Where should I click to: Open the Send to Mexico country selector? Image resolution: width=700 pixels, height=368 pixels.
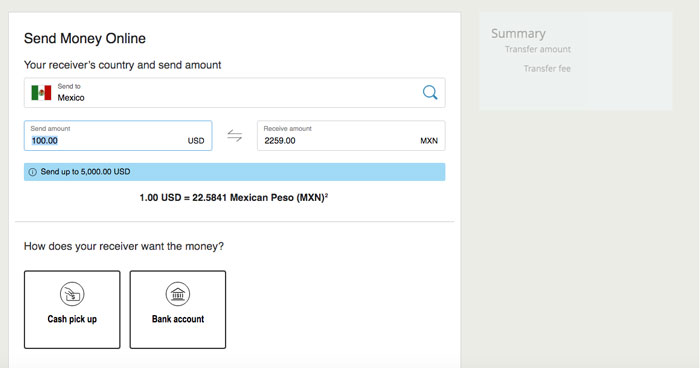[234, 93]
